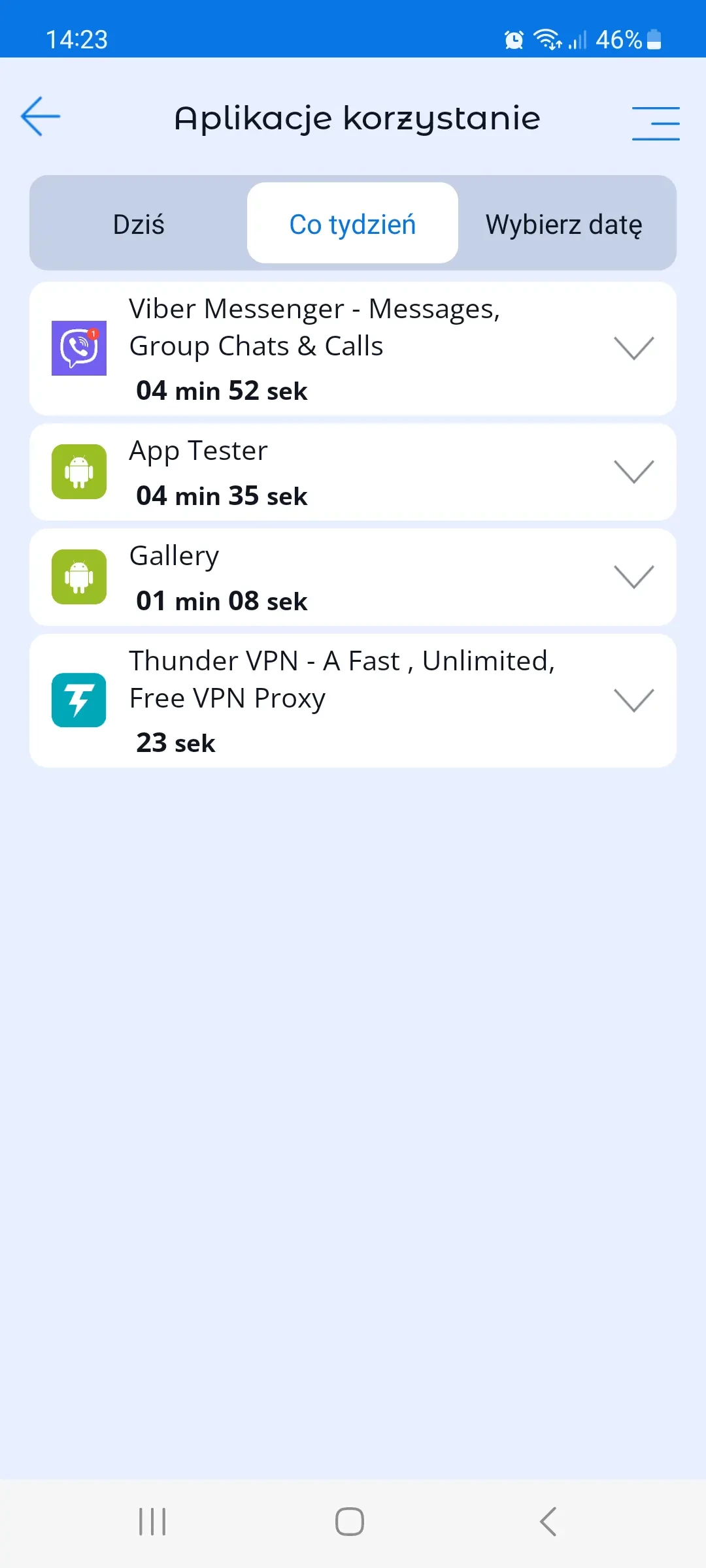Tap the App Tester android icon
The height and width of the screenshot is (1568, 706).
pyautogui.click(x=79, y=472)
